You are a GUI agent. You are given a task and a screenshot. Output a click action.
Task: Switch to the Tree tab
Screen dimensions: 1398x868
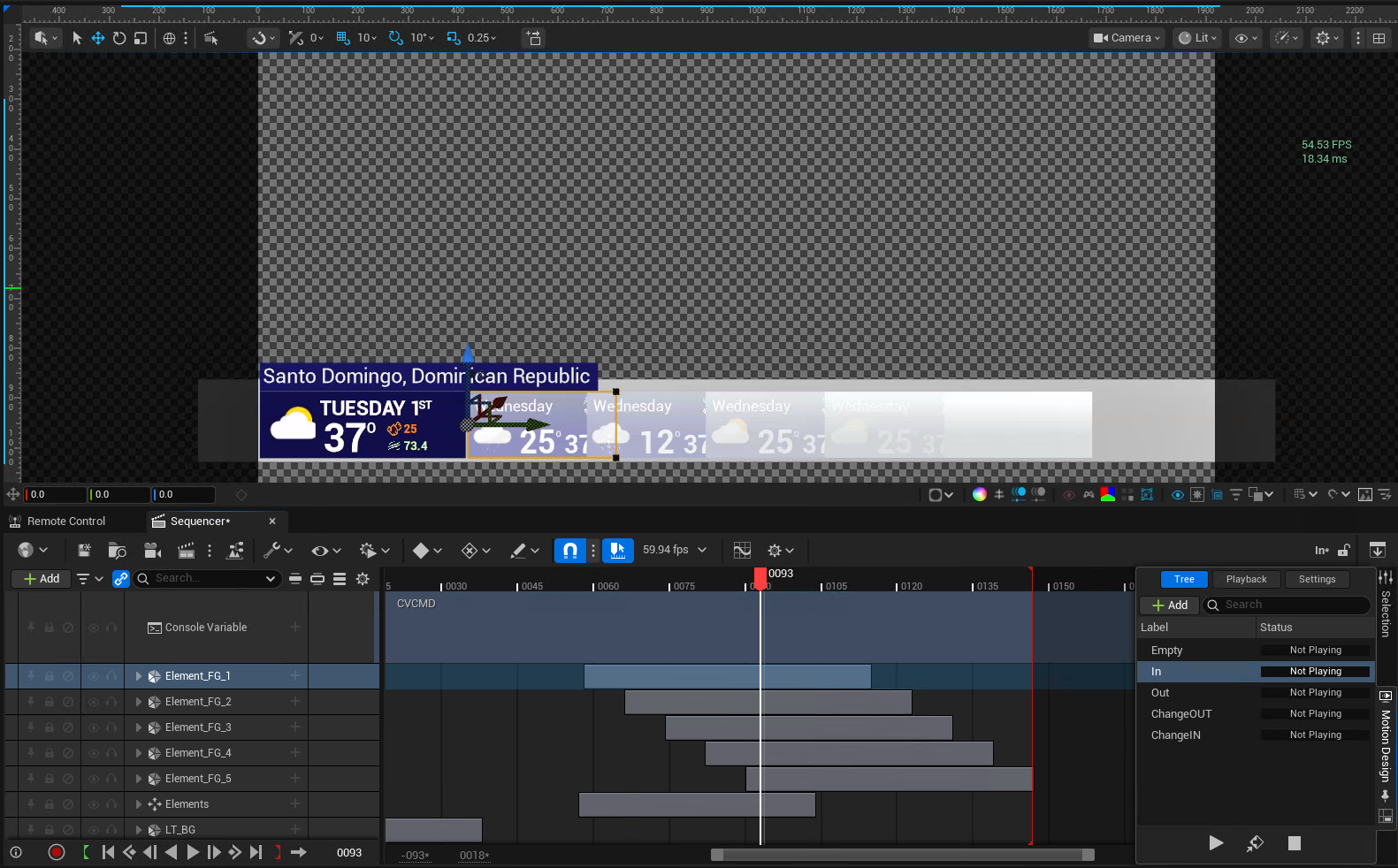coord(1184,580)
